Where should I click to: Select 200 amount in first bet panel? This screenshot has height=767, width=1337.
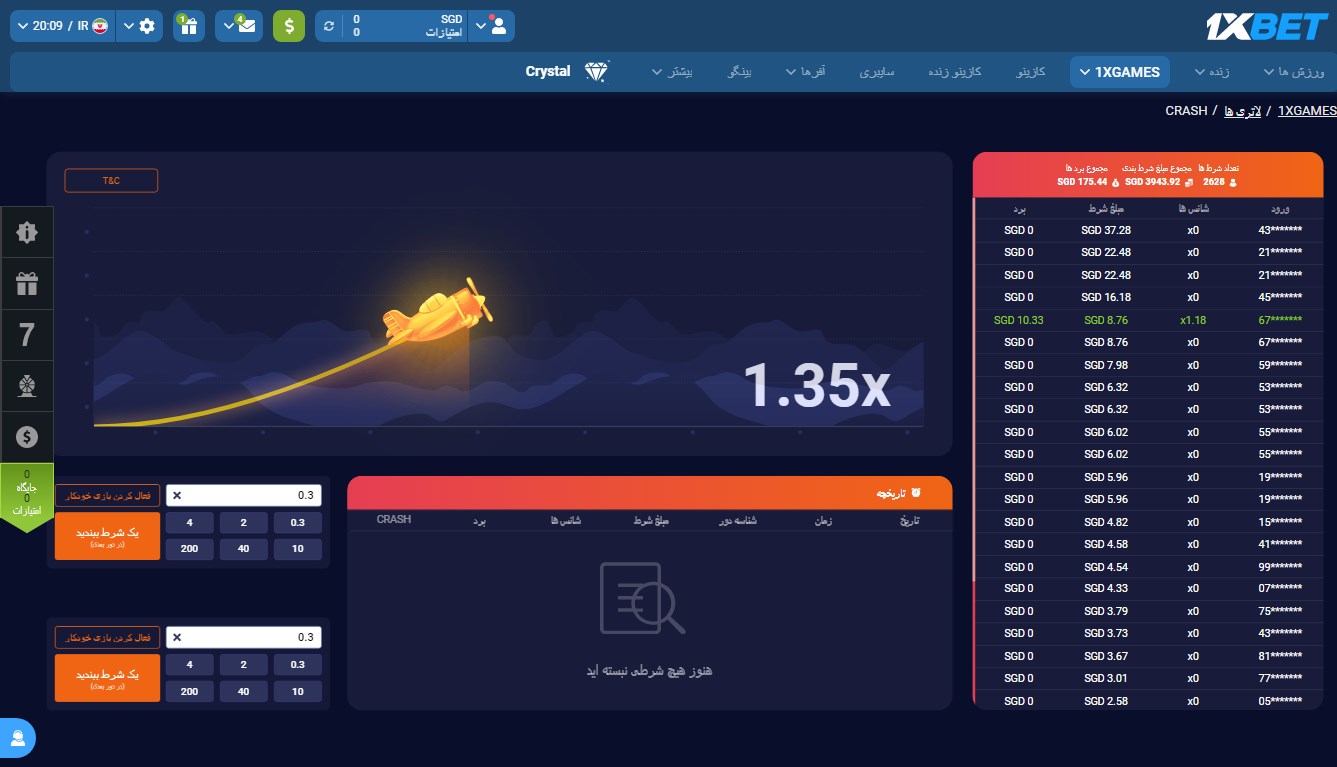pyautogui.click(x=190, y=549)
